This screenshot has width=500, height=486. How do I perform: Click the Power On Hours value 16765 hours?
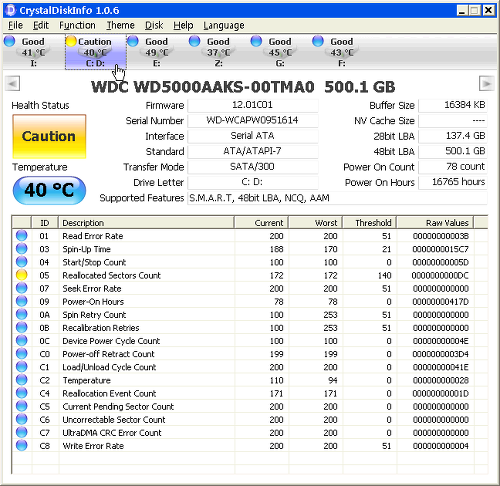(453, 182)
